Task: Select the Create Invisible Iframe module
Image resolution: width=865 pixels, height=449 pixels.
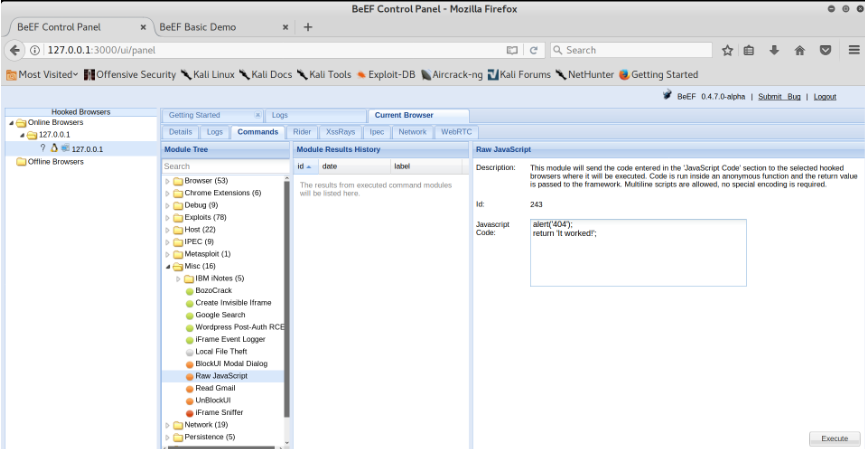Action: coord(233,303)
